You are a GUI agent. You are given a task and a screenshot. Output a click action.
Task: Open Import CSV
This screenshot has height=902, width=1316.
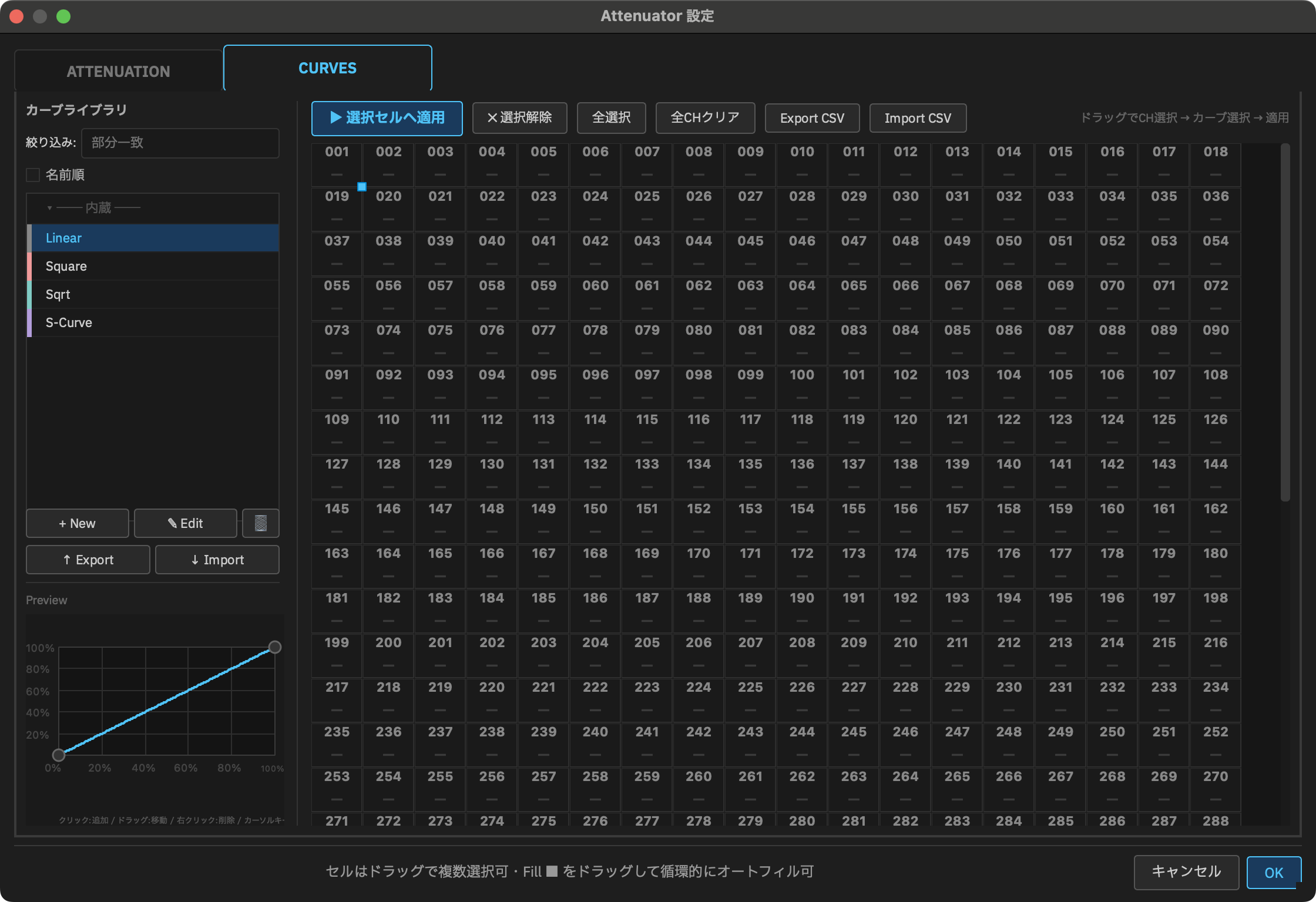(918, 118)
